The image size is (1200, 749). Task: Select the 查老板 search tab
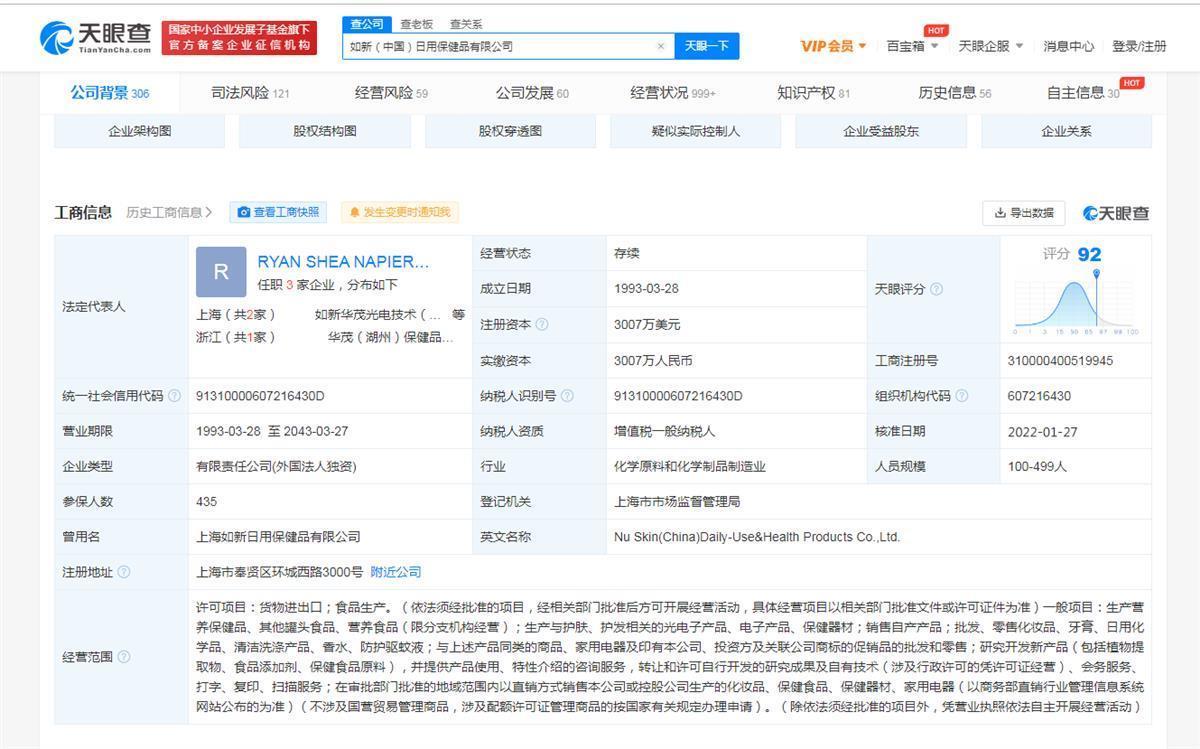pyautogui.click(x=417, y=24)
